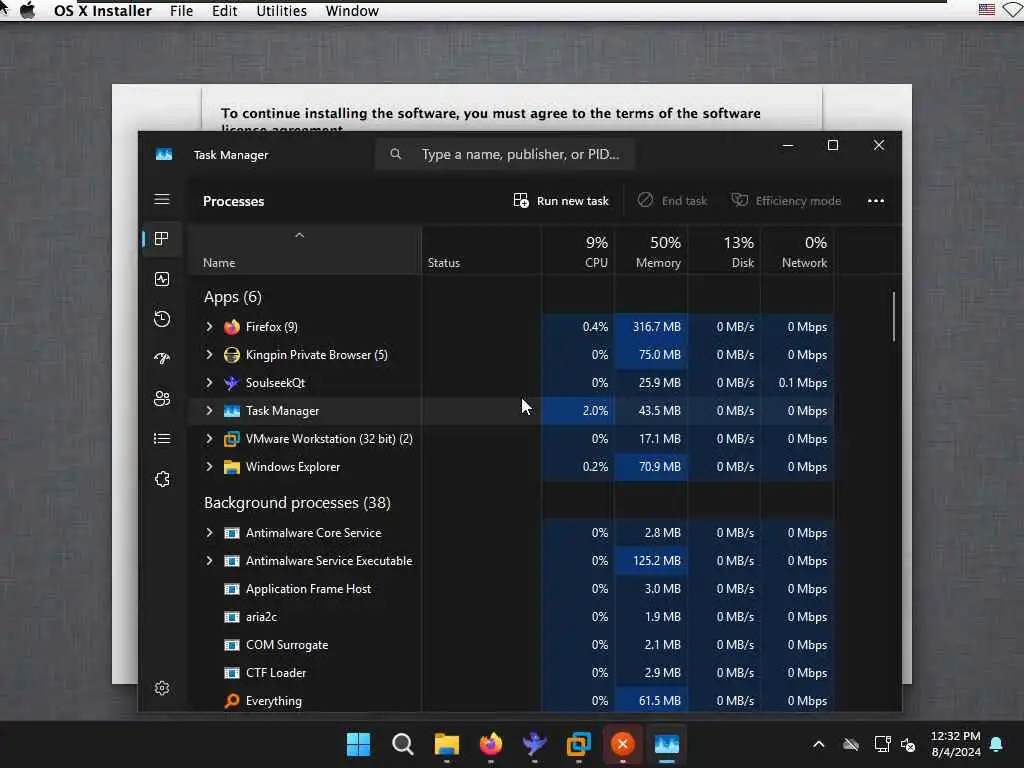This screenshot has height=768, width=1024.
Task: Open the clock and date flyout
Action: tap(955, 744)
